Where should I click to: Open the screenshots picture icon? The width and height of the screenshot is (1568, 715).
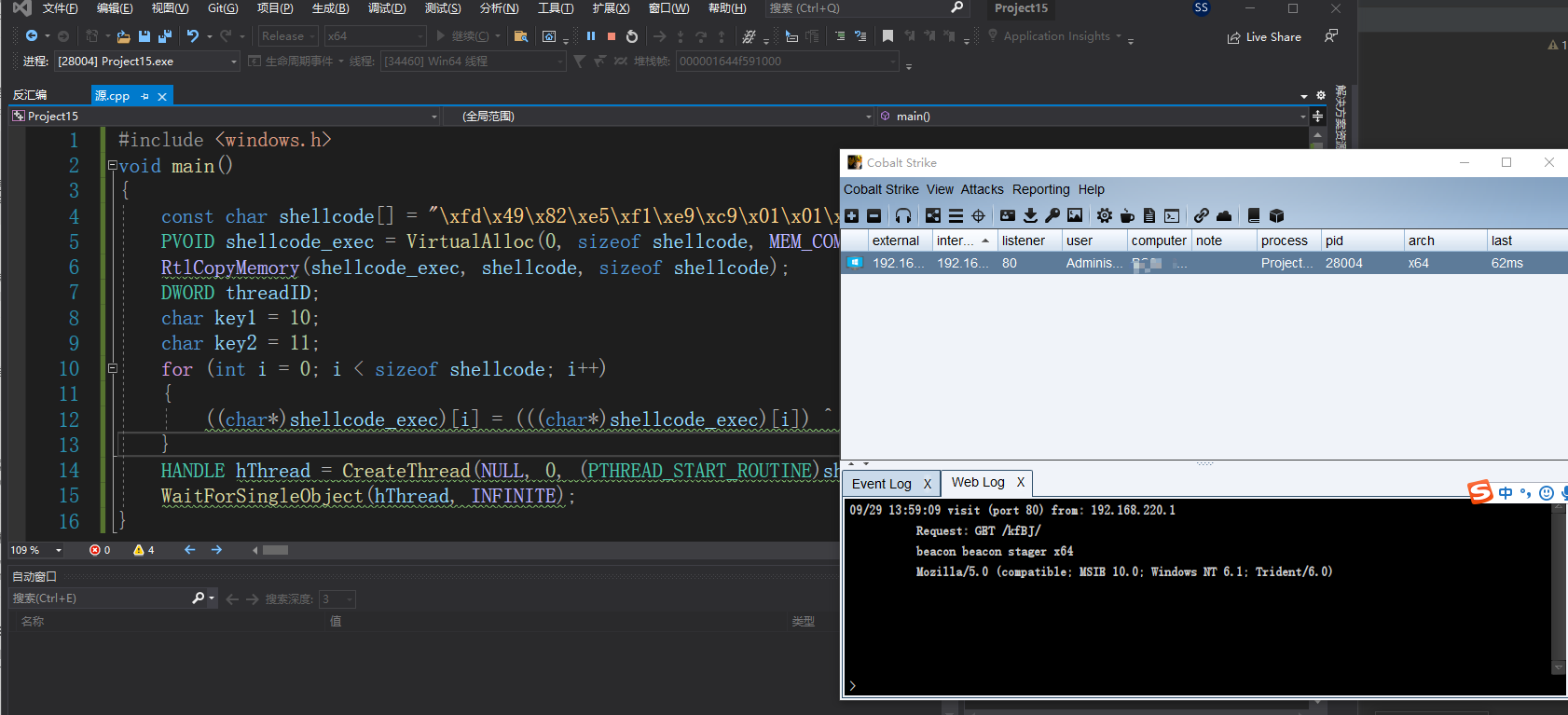pos(1075,215)
